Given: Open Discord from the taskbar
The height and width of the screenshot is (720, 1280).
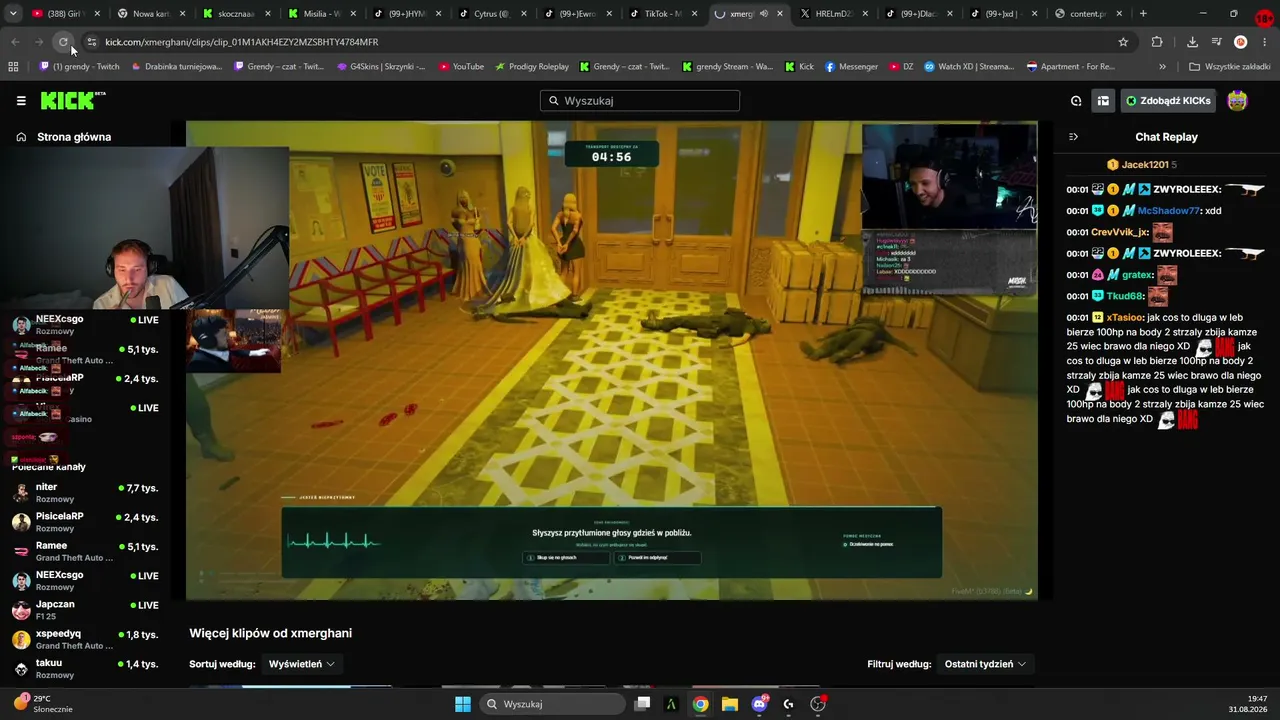Looking at the screenshot, I should pos(759,704).
